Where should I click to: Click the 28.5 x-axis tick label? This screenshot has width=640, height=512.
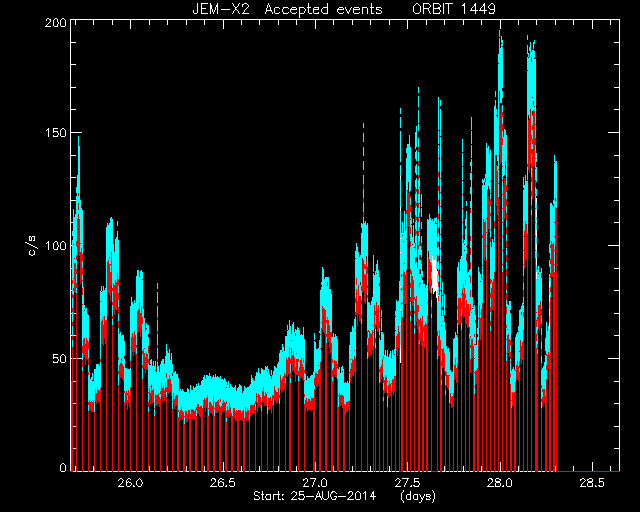tap(592, 483)
